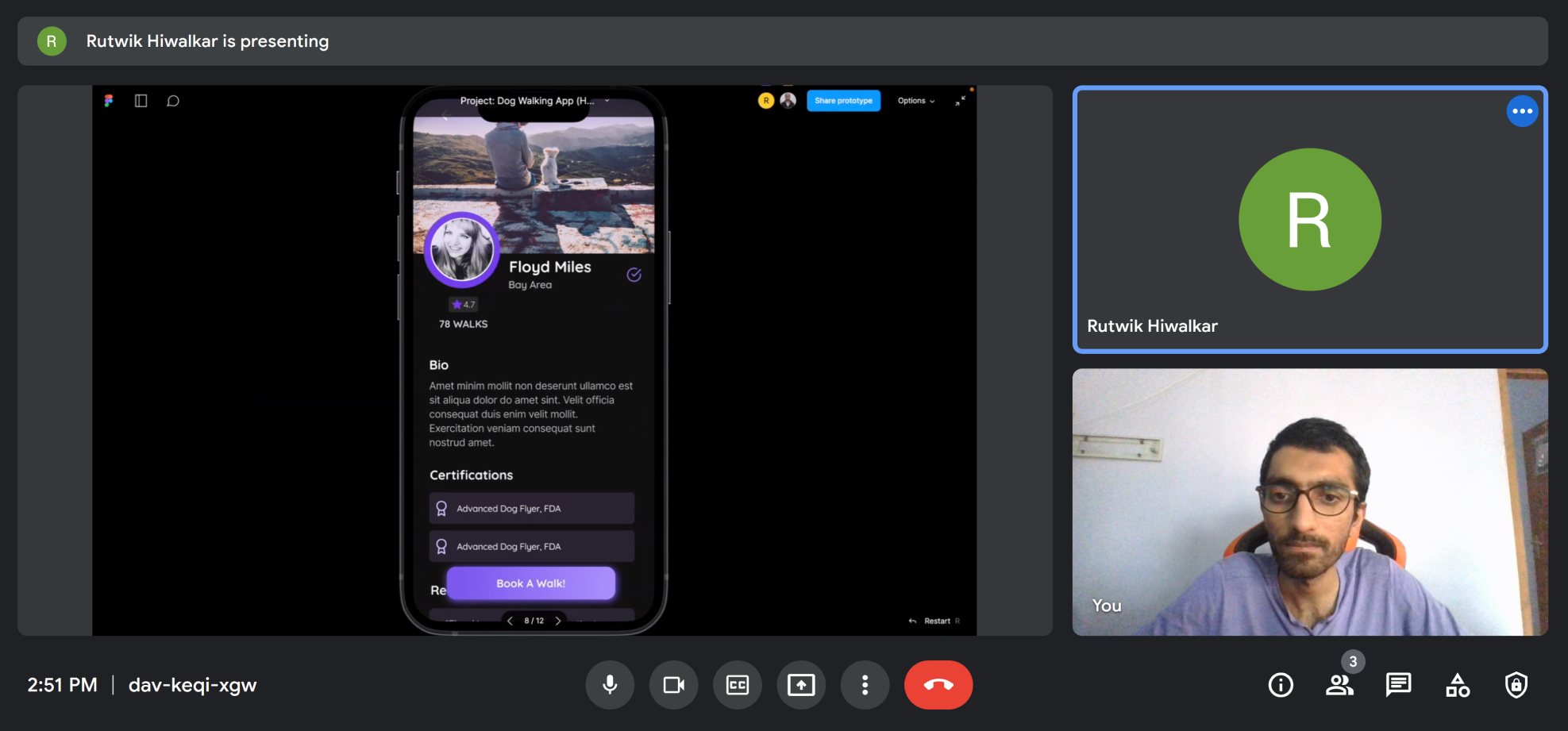Click the second collaborator avatar in Figma
Viewport: 1568px width, 731px height.
tap(788, 101)
